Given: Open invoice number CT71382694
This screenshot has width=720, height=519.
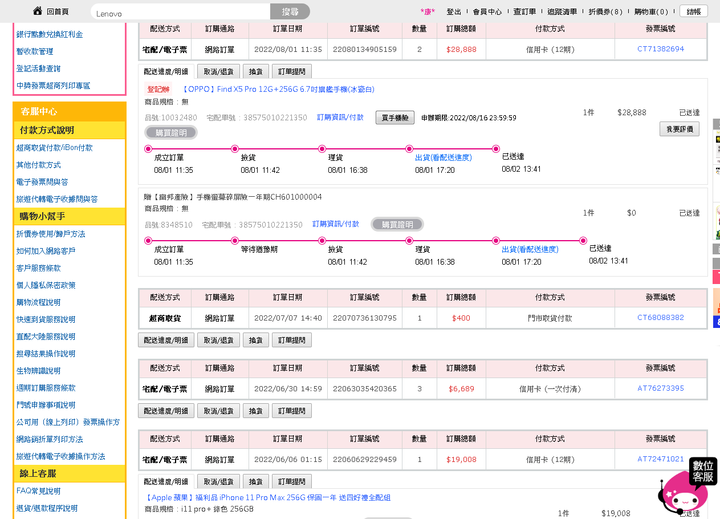Looking at the screenshot, I should pos(660,49).
